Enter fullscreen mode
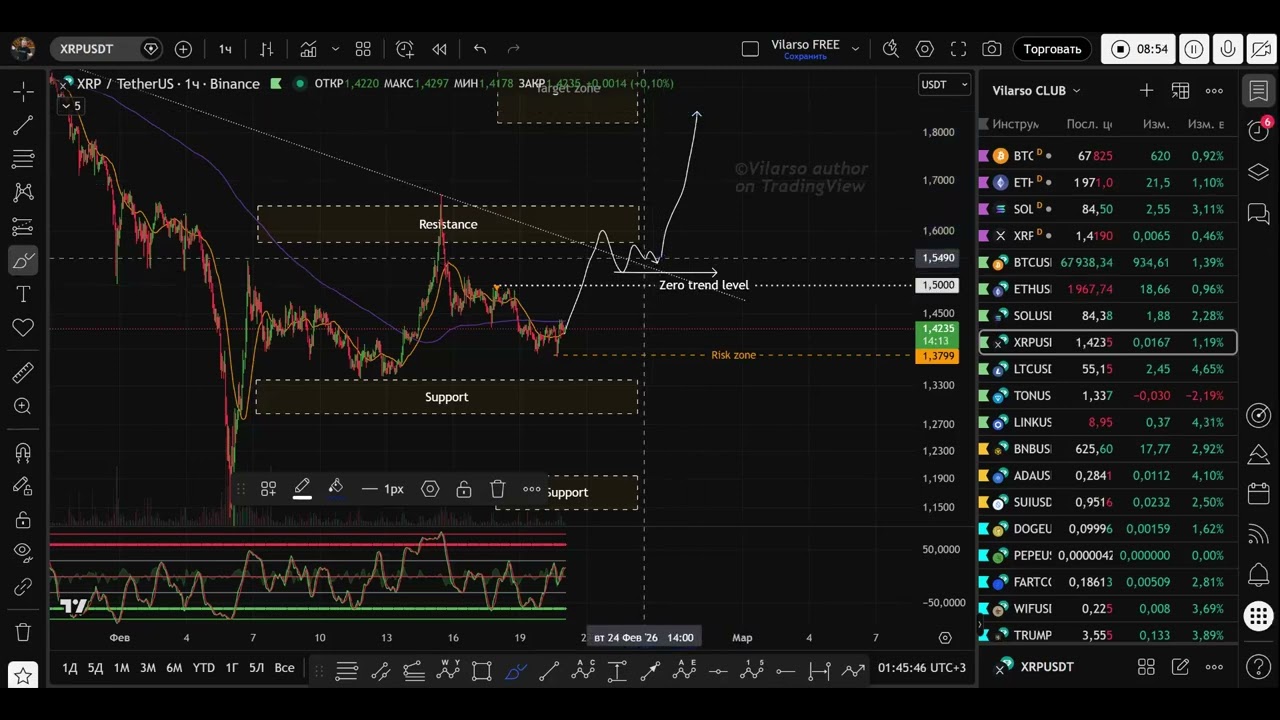Image resolution: width=1280 pixels, height=720 pixels. click(x=958, y=48)
